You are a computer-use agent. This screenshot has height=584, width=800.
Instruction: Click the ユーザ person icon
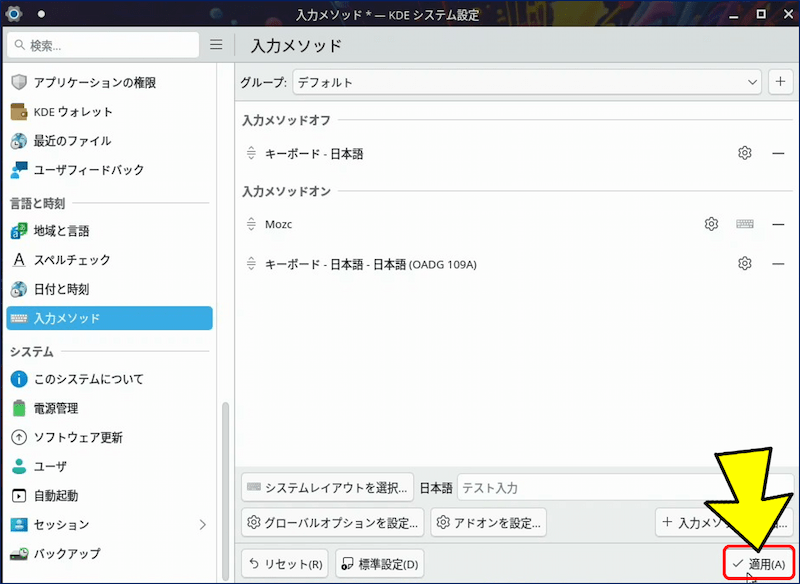(19, 466)
